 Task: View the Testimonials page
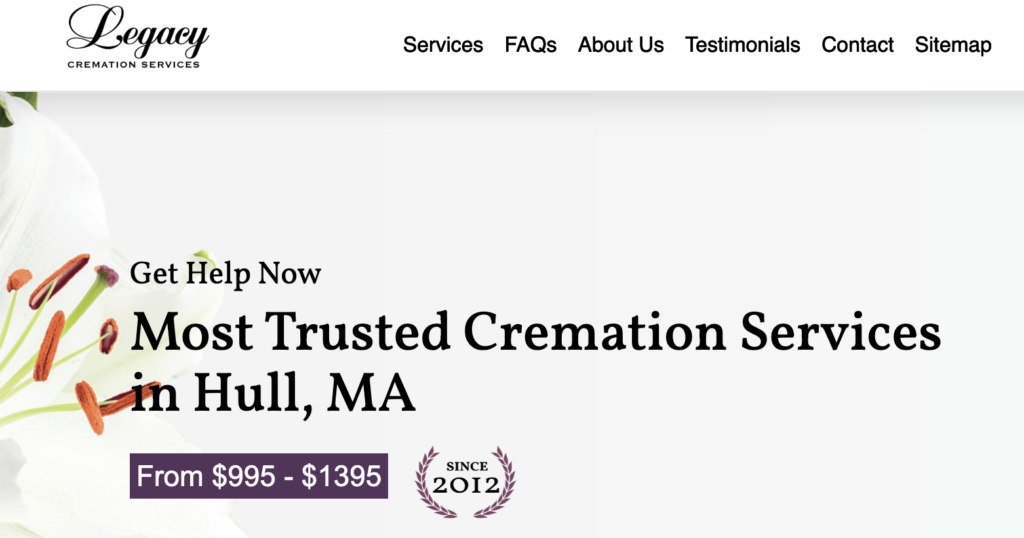click(x=743, y=45)
